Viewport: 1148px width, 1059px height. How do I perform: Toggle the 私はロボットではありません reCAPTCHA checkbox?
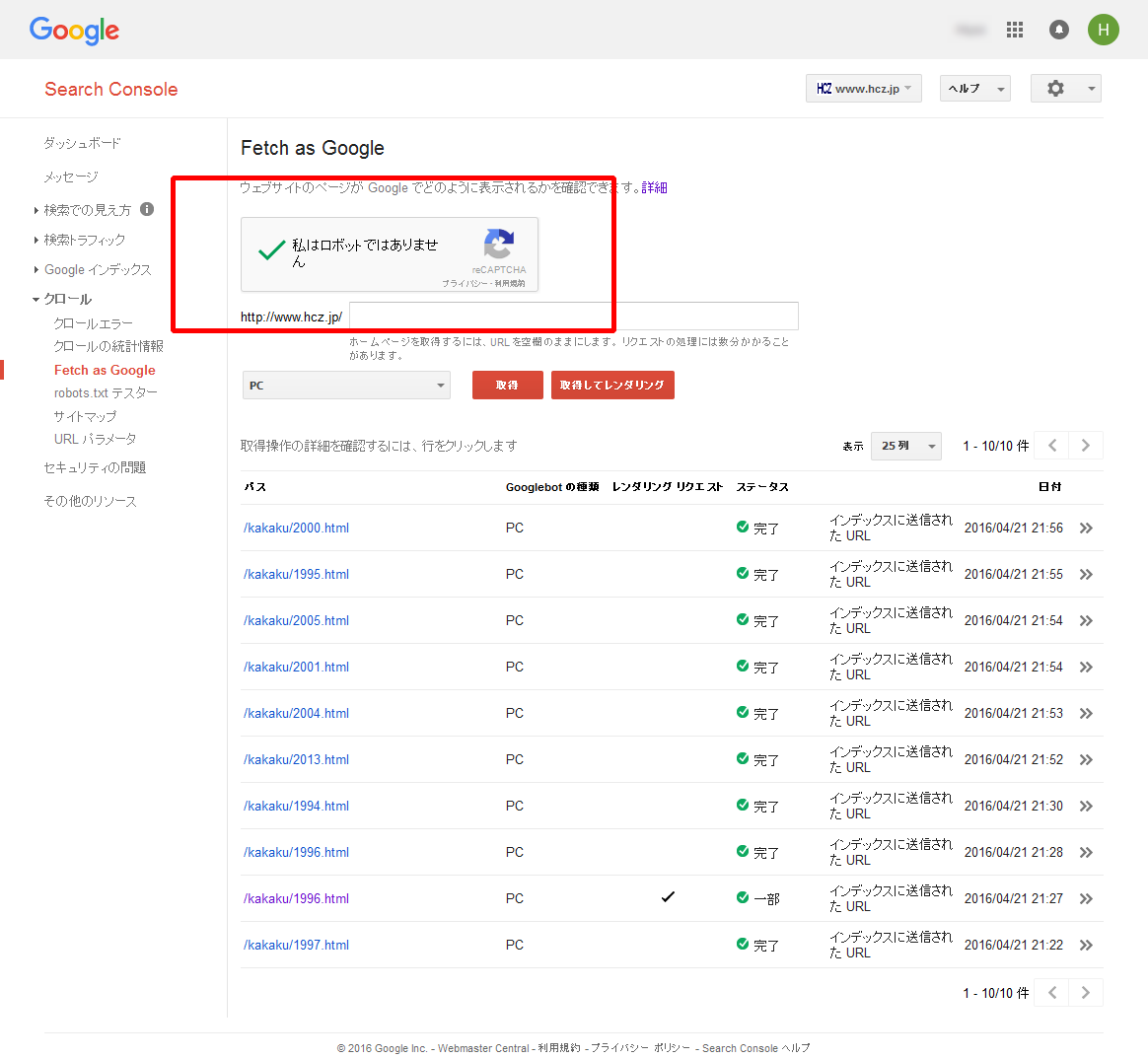point(271,251)
